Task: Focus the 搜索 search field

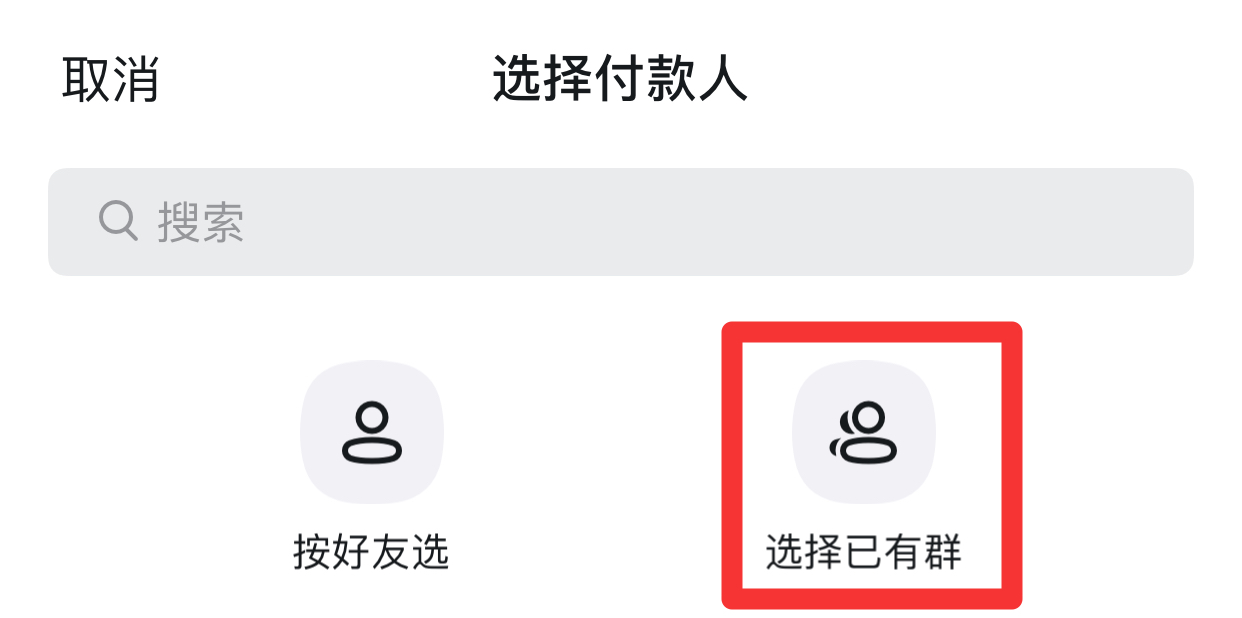Action: pyautogui.click(x=621, y=221)
